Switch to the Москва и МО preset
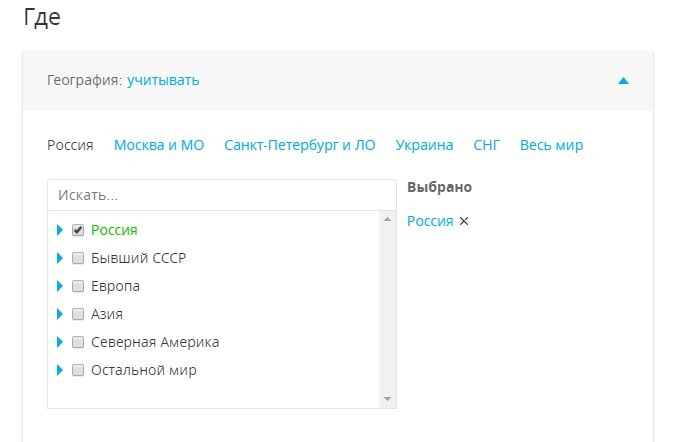This screenshot has width=683, height=442. click(x=159, y=145)
